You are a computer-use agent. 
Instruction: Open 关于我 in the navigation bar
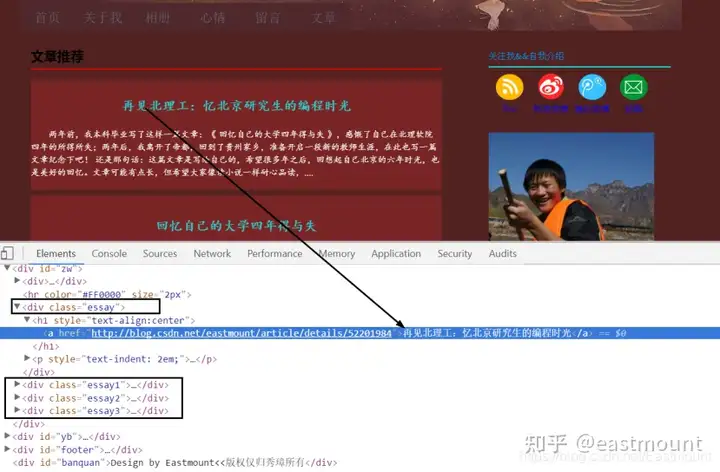coord(103,18)
